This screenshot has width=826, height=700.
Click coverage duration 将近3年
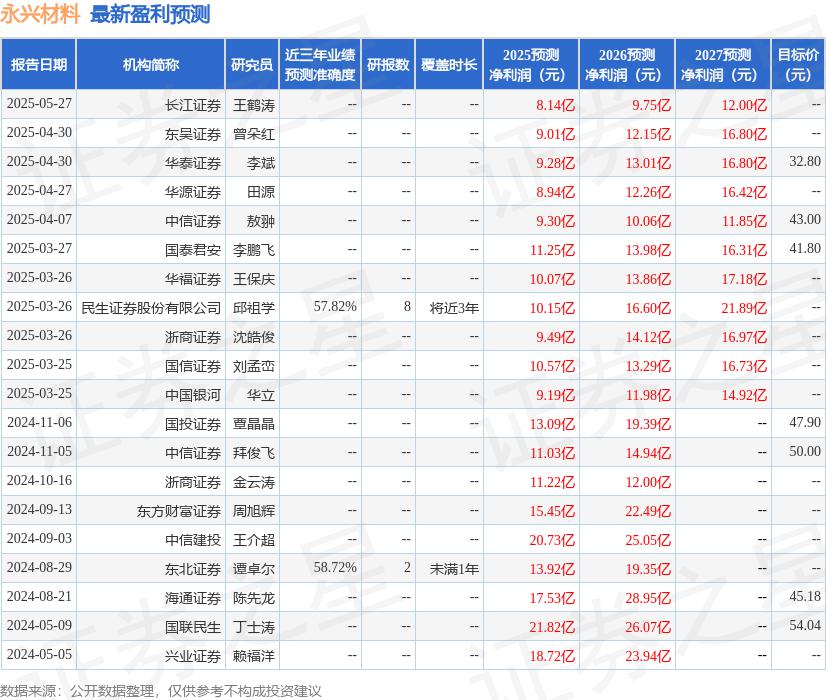pyautogui.click(x=454, y=308)
